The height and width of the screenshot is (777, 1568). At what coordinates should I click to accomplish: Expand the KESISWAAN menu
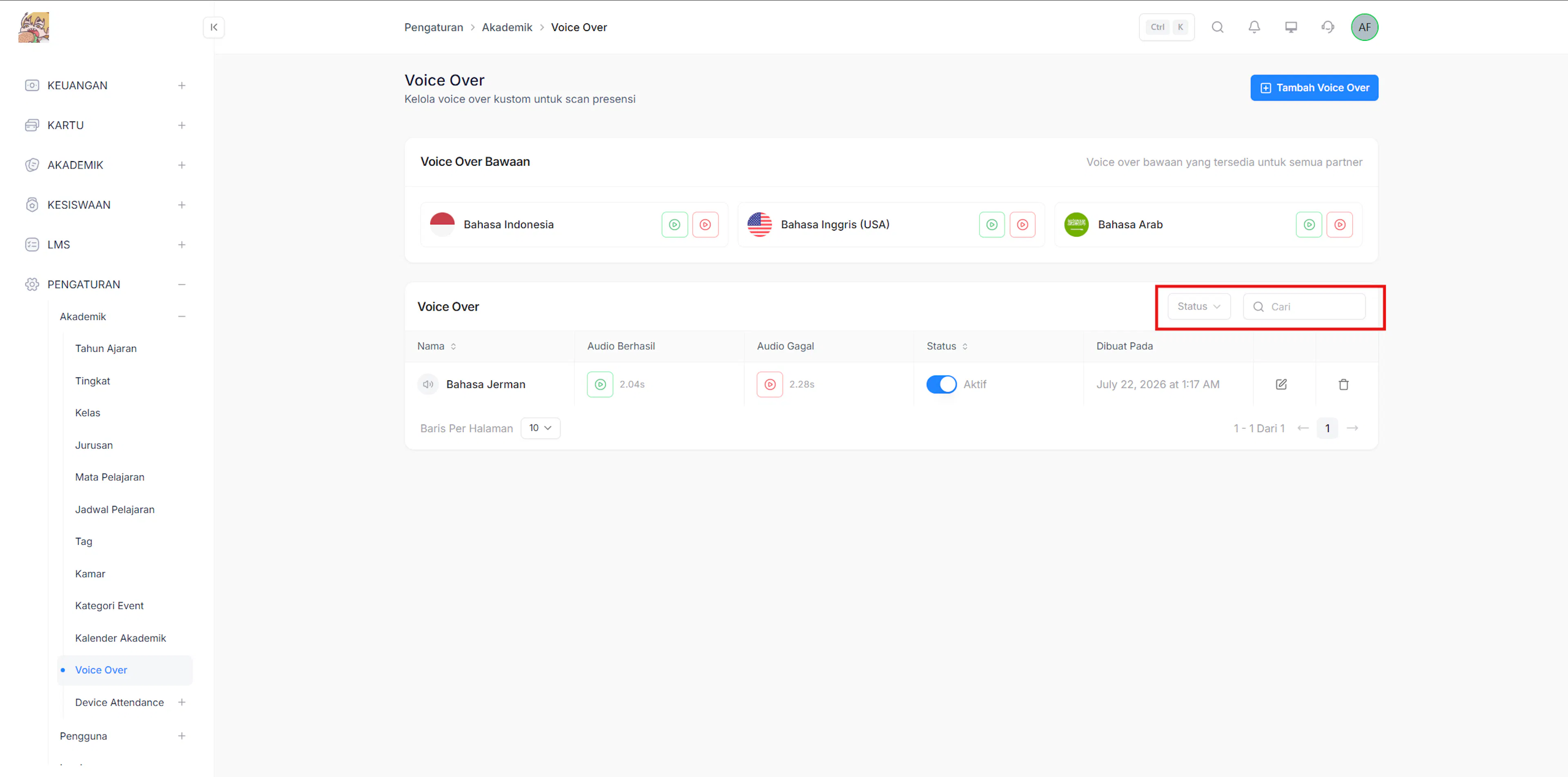pyautogui.click(x=181, y=205)
